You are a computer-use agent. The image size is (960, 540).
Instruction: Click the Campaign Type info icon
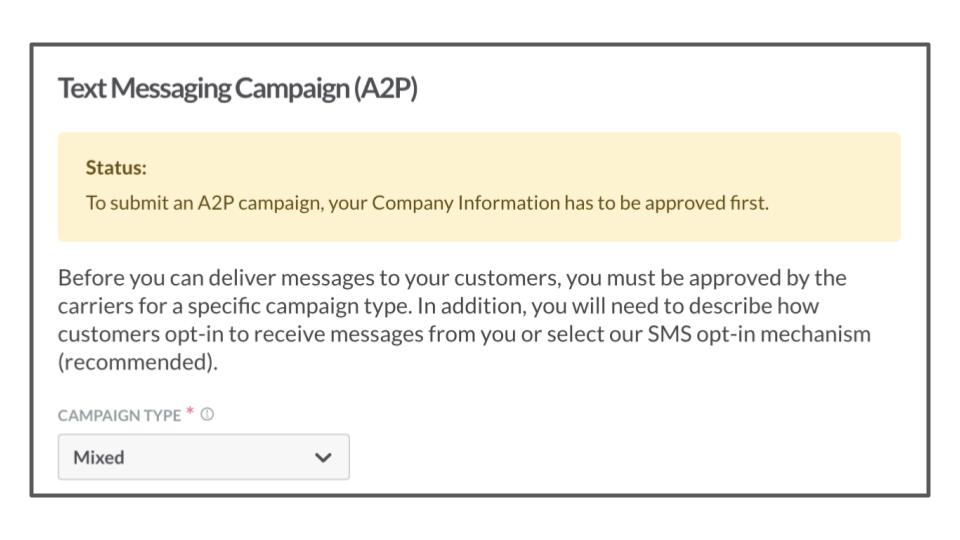tap(208, 414)
